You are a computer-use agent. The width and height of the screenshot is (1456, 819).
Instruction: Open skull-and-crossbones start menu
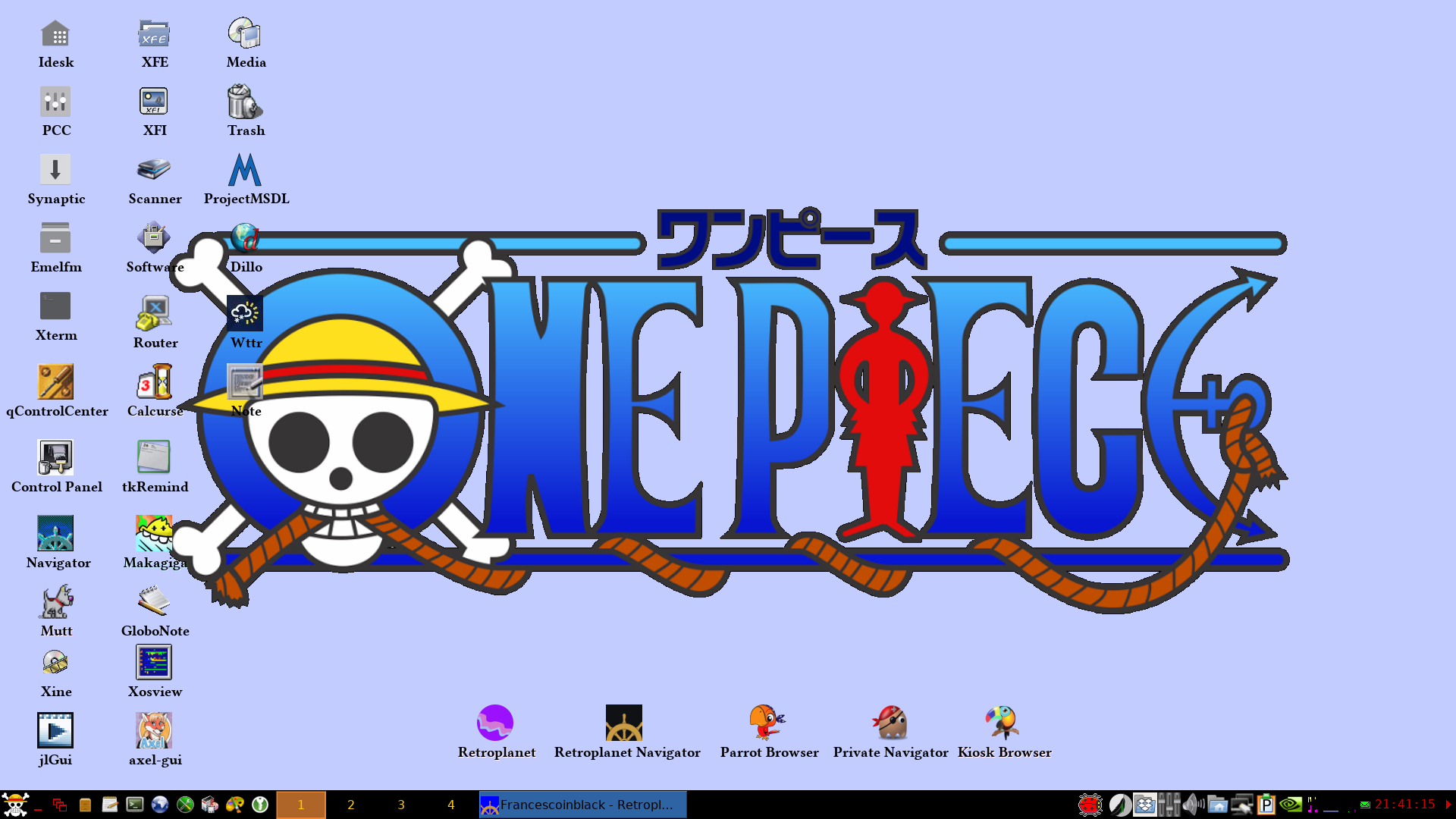tap(15, 805)
